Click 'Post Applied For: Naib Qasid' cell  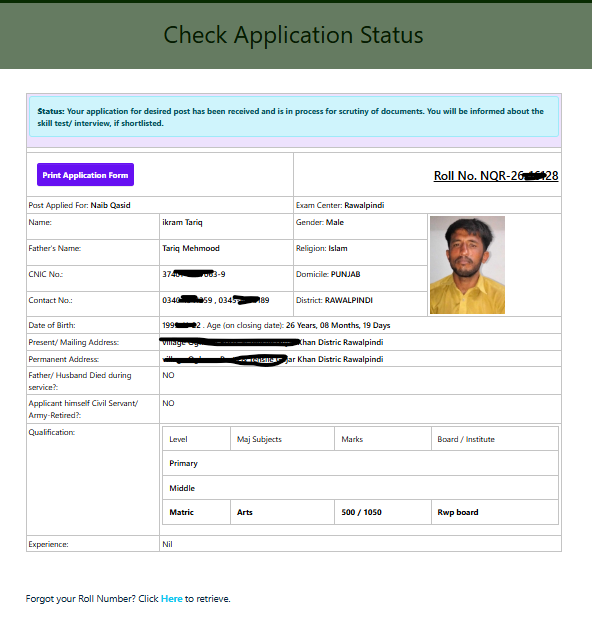pos(160,205)
